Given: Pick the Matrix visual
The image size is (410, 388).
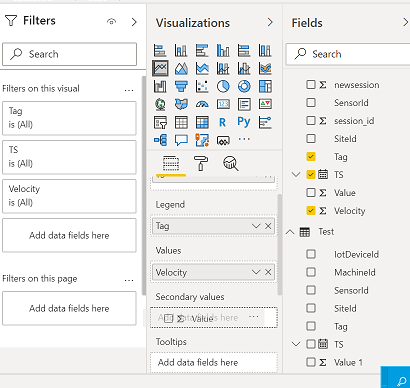Looking at the screenshot, I should coord(202,122).
